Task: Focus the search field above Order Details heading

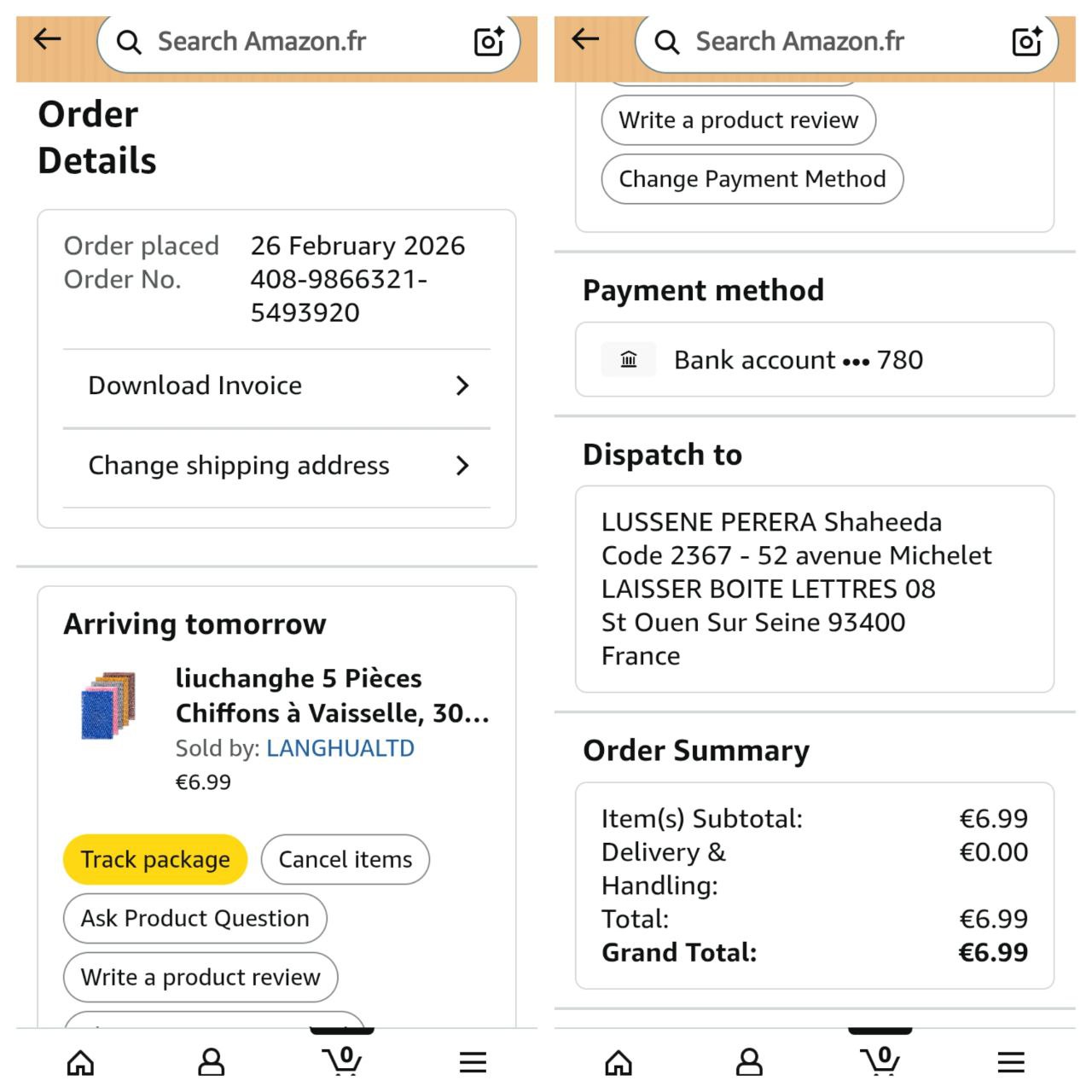Action: coord(290,41)
